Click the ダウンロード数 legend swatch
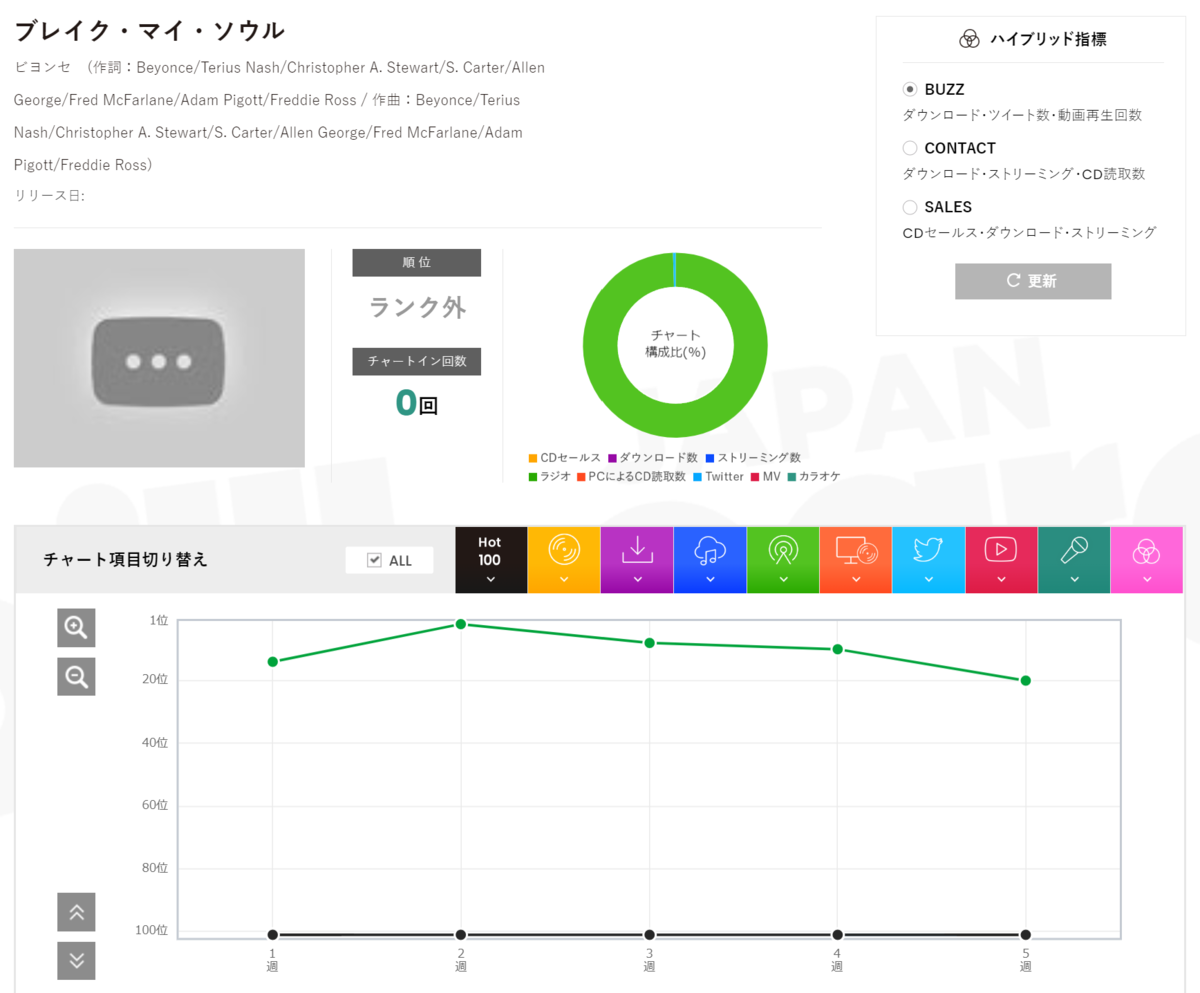This screenshot has width=1200, height=993. (612, 457)
